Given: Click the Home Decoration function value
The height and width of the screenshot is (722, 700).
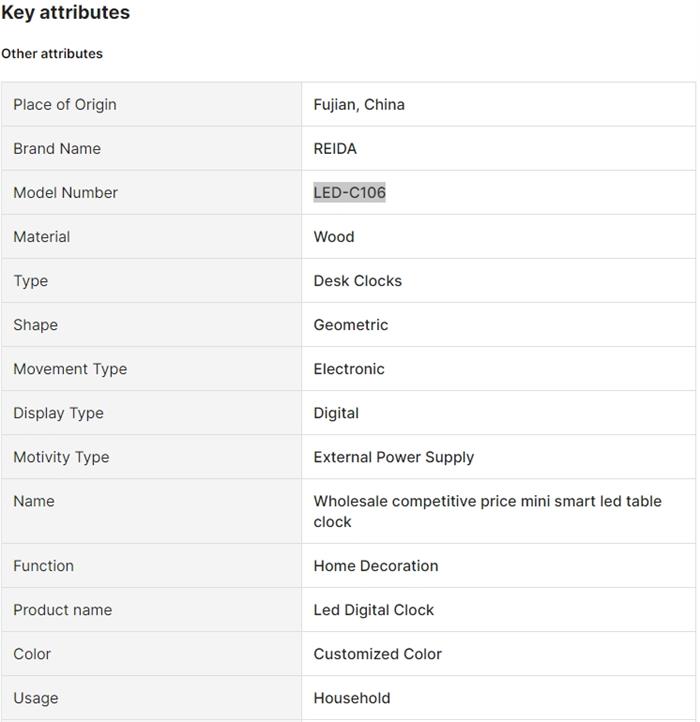Looking at the screenshot, I should coord(375,565).
